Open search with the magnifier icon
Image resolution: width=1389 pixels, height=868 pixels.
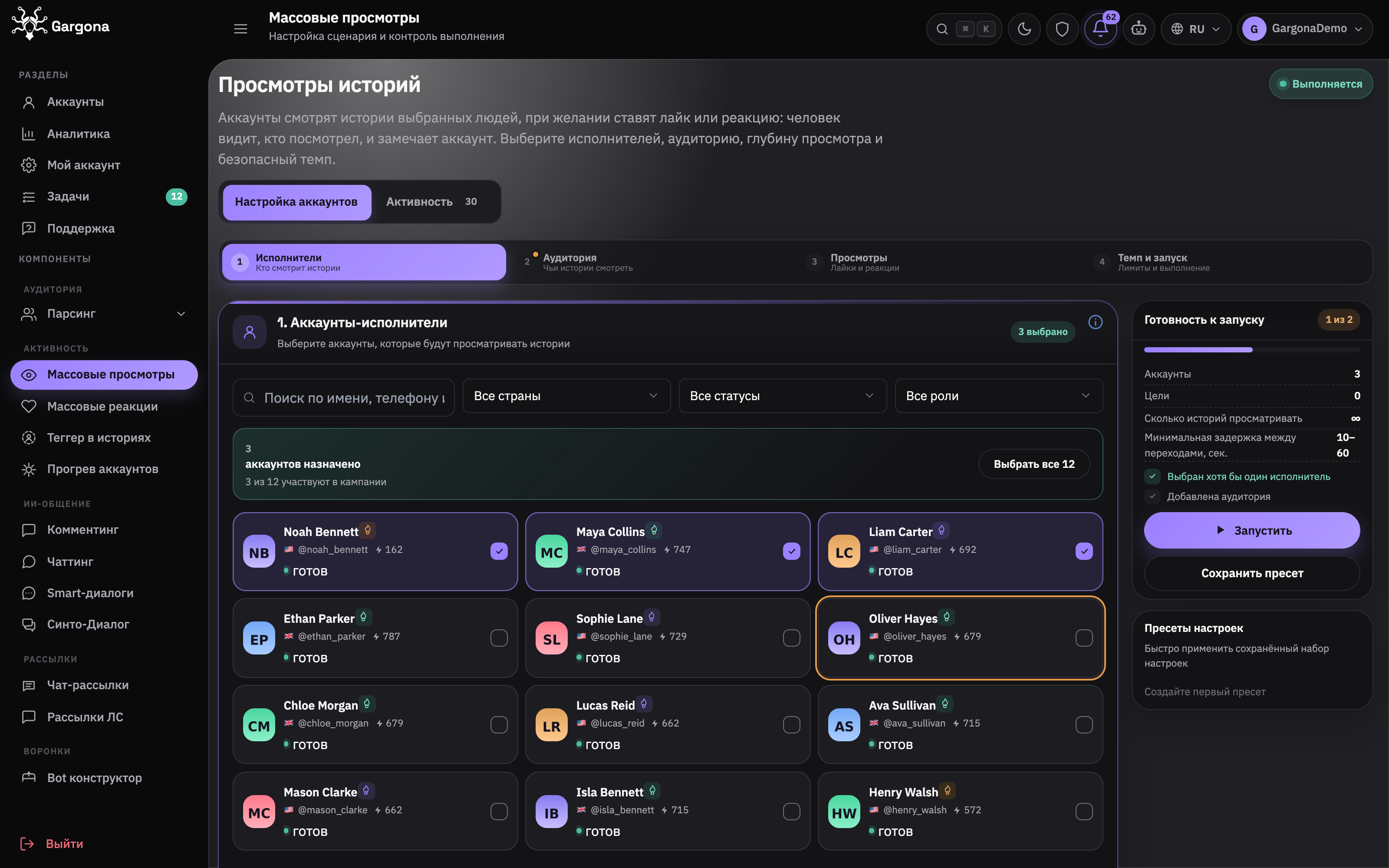tap(942, 29)
